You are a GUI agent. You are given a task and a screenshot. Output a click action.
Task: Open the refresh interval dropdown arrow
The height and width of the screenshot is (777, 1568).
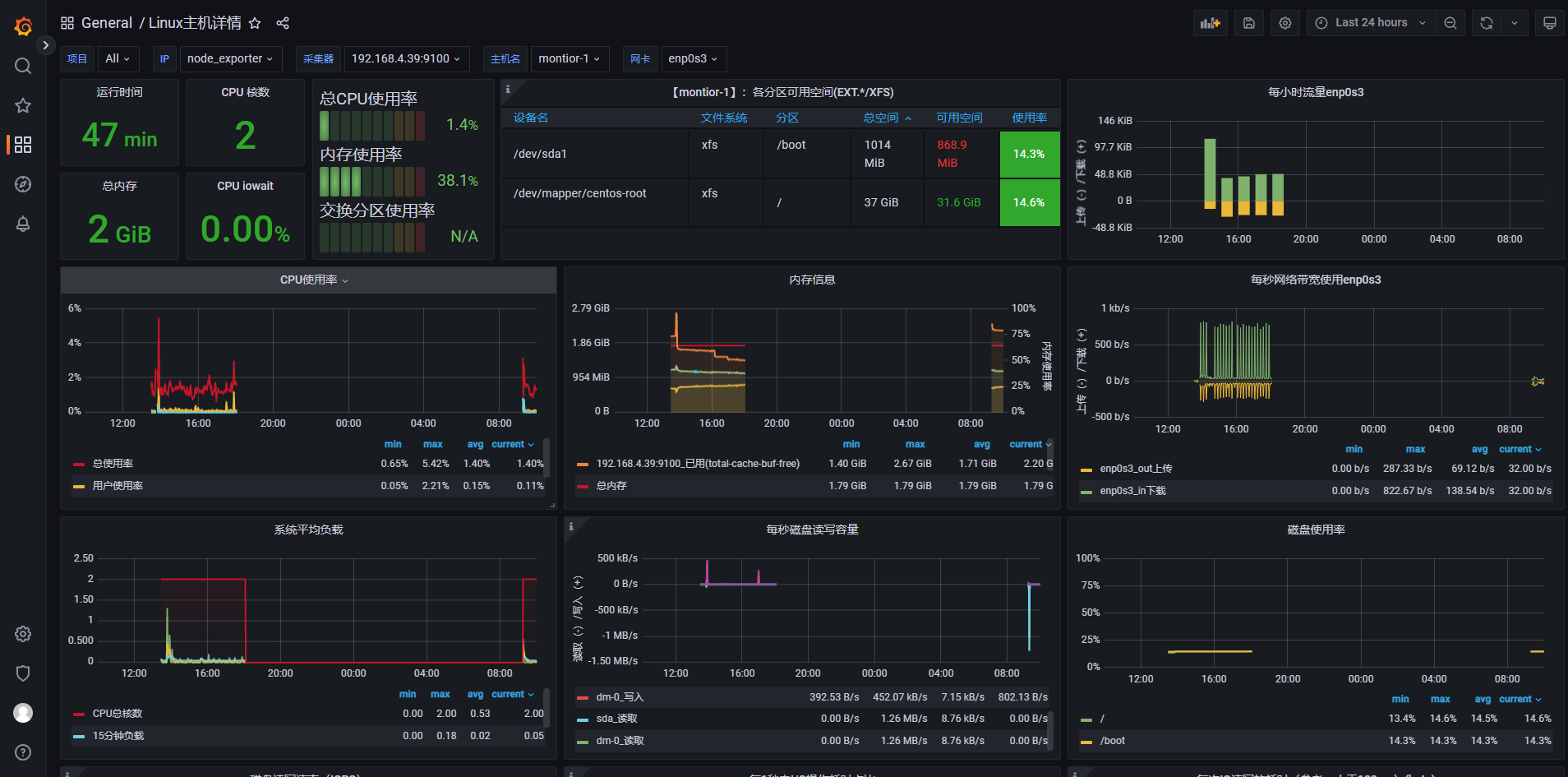click(1515, 23)
